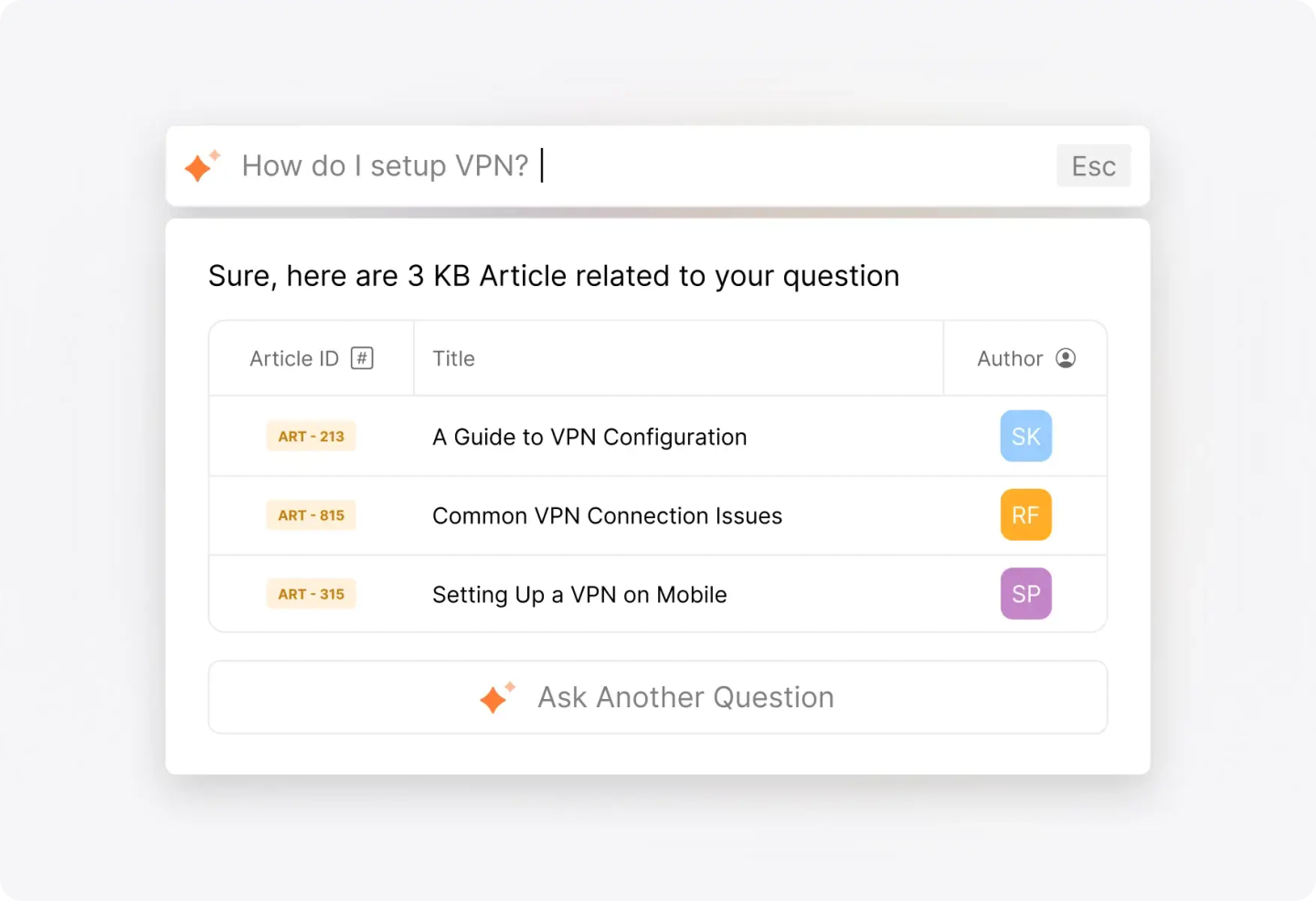Click the Esc button
This screenshot has width=1316, height=901.
[x=1094, y=165]
